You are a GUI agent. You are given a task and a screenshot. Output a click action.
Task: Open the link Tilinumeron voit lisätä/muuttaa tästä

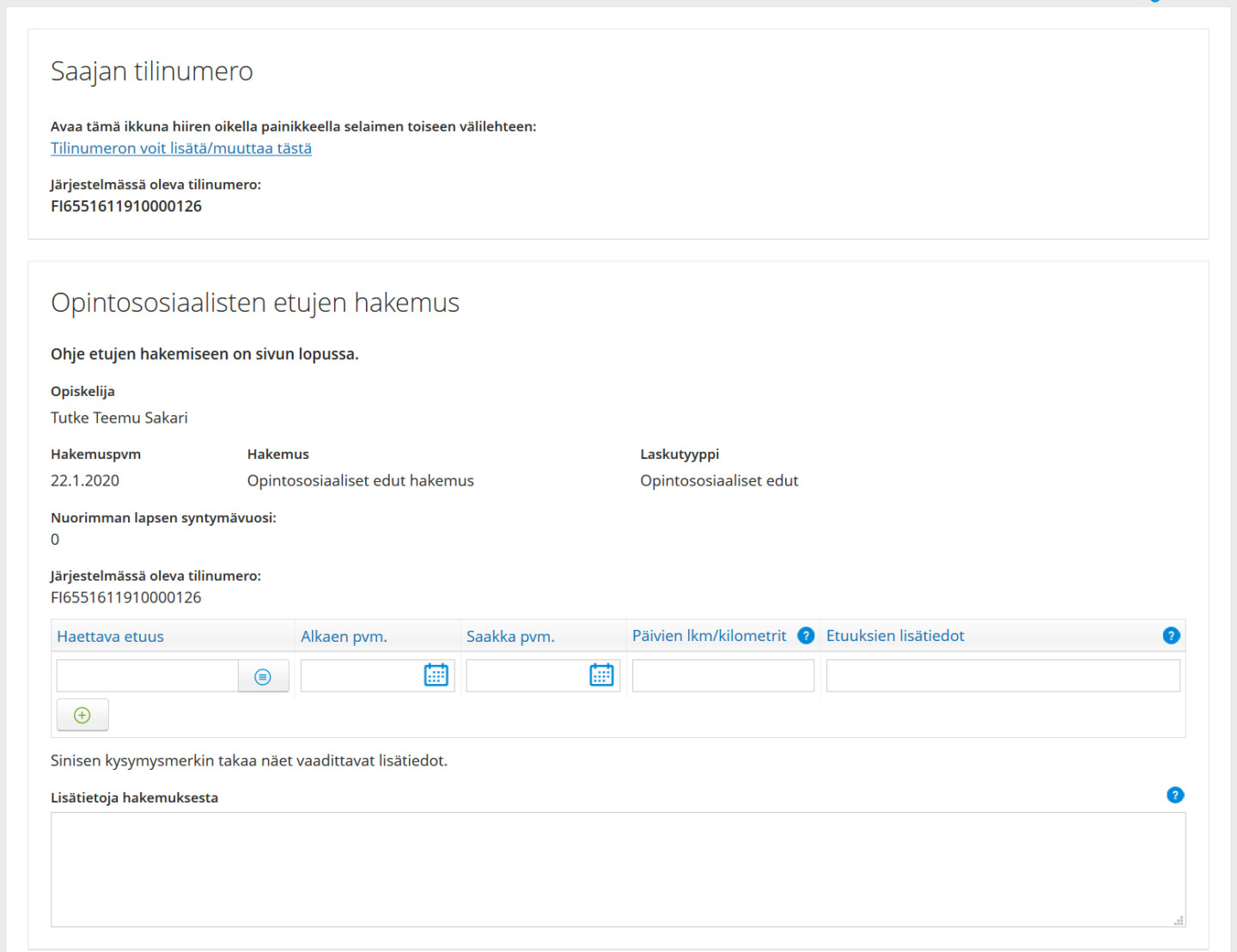coord(181,148)
